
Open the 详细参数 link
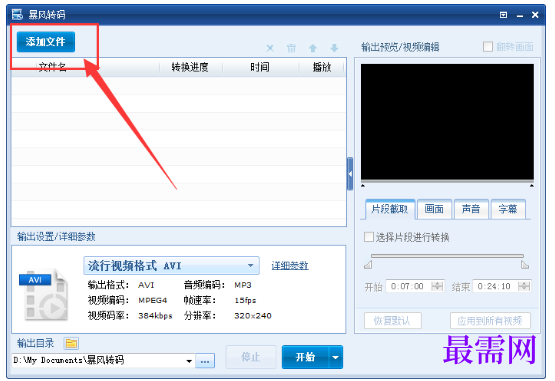pyautogui.click(x=290, y=266)
